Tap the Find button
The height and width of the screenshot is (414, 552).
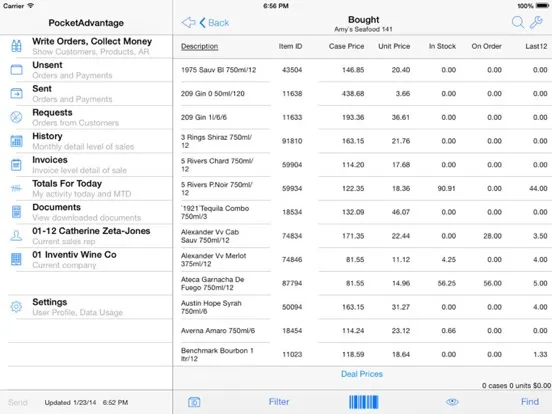530,402
